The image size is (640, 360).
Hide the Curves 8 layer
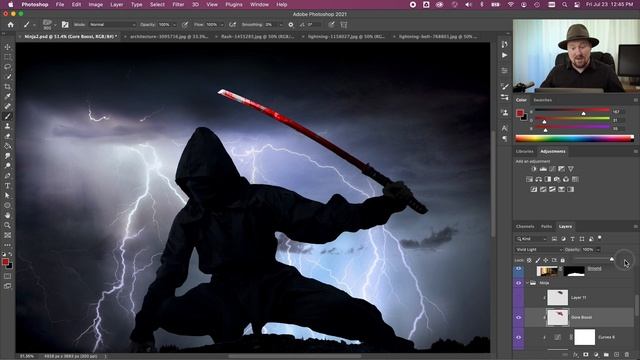click(x=518, y=338)
